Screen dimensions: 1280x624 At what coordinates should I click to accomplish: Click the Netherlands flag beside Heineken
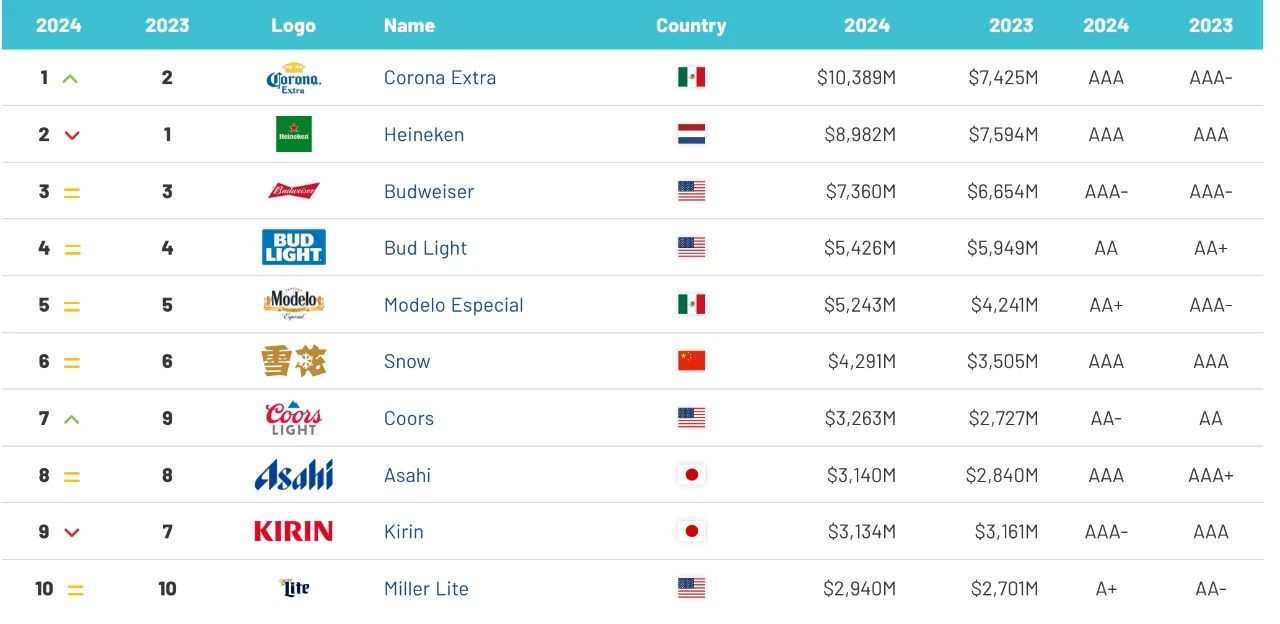pos(692,134)
